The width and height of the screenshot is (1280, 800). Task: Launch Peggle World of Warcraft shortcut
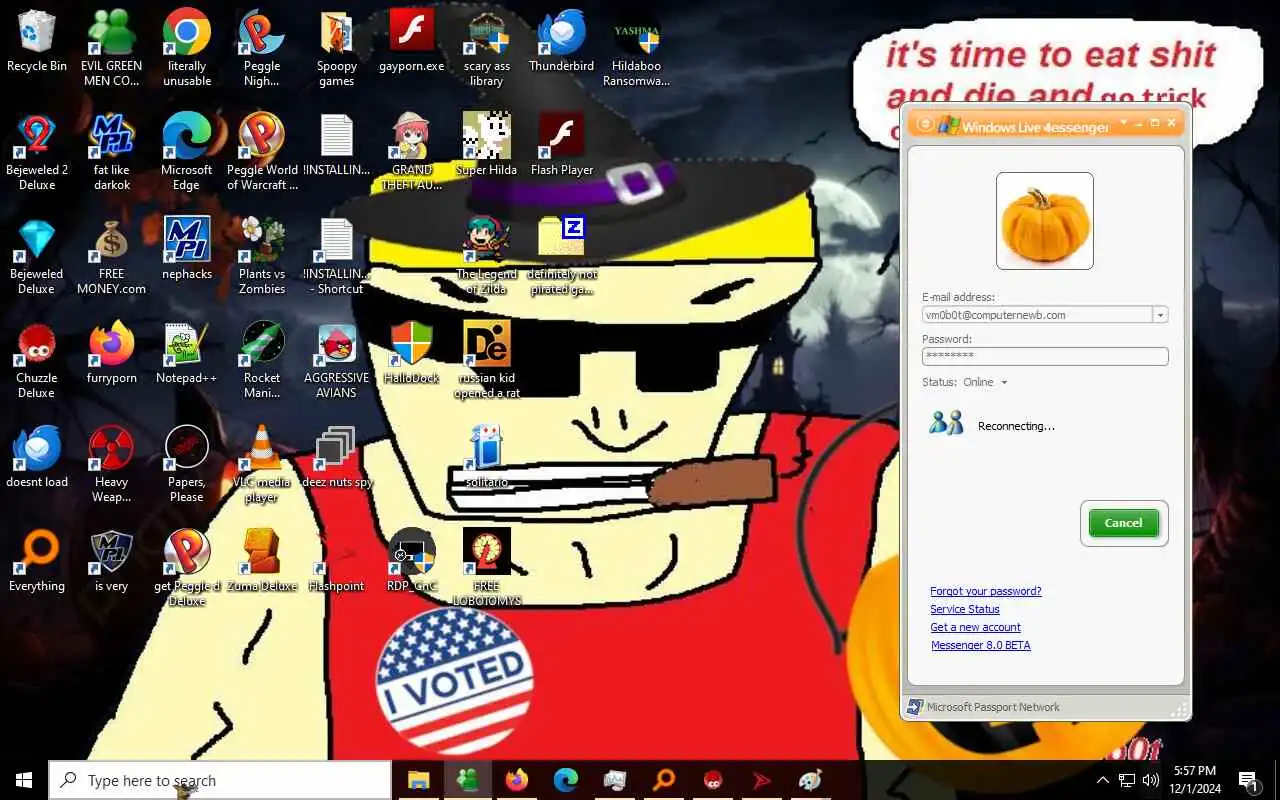point(262,152)
